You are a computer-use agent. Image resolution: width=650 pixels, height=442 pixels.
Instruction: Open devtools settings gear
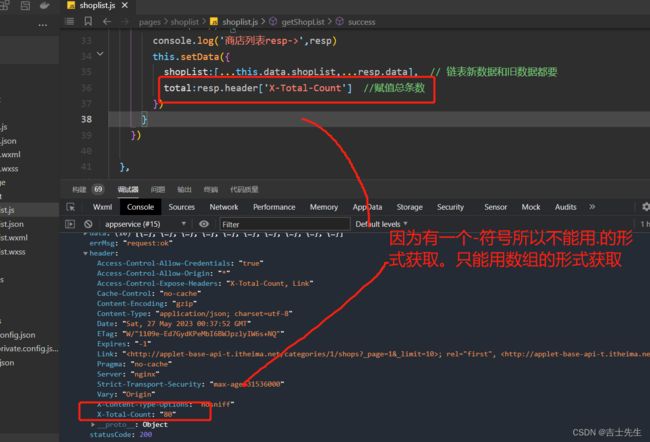click(646, 206)
